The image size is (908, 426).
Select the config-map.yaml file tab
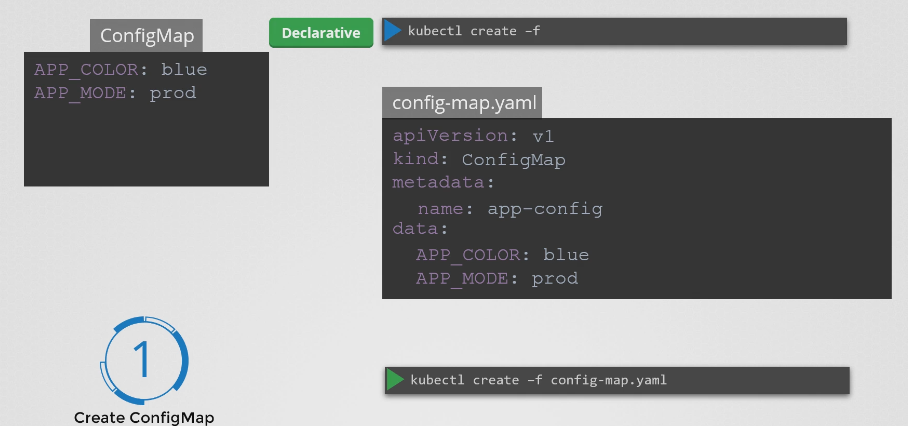[462, 103]
